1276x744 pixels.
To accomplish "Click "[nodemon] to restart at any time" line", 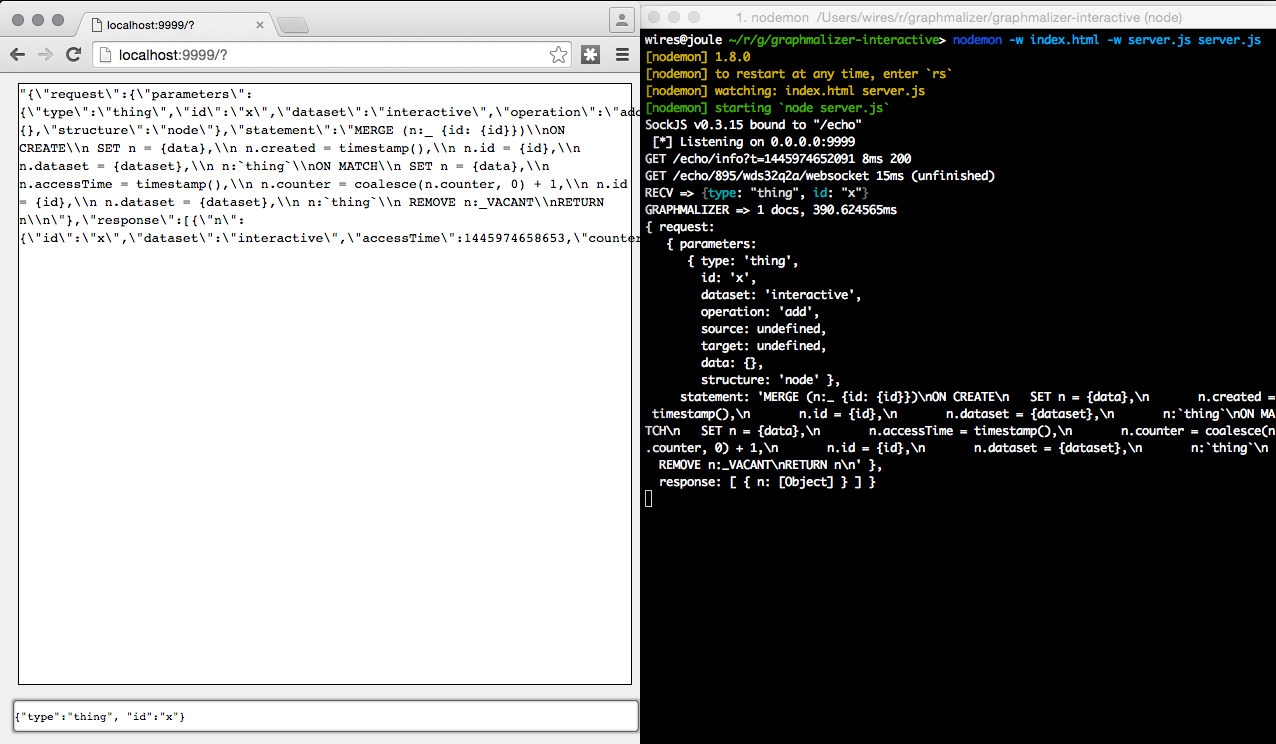I will tap(799, 74).
